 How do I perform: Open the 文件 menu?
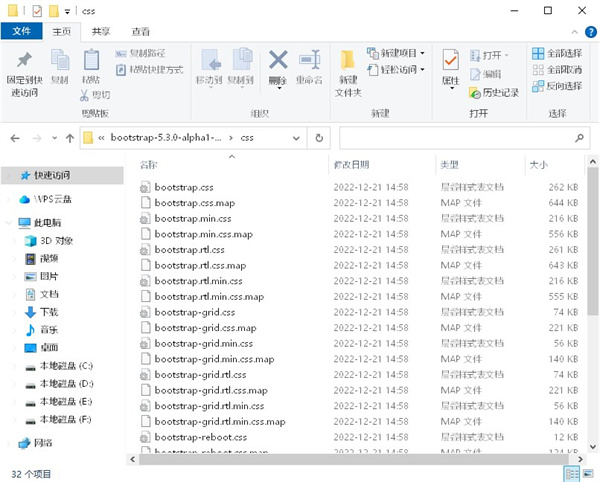click(21, 32)
